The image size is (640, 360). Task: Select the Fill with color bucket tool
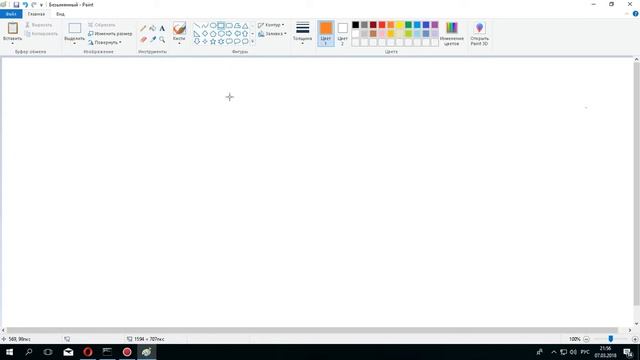pyautogui.click(x=152, y=29)
